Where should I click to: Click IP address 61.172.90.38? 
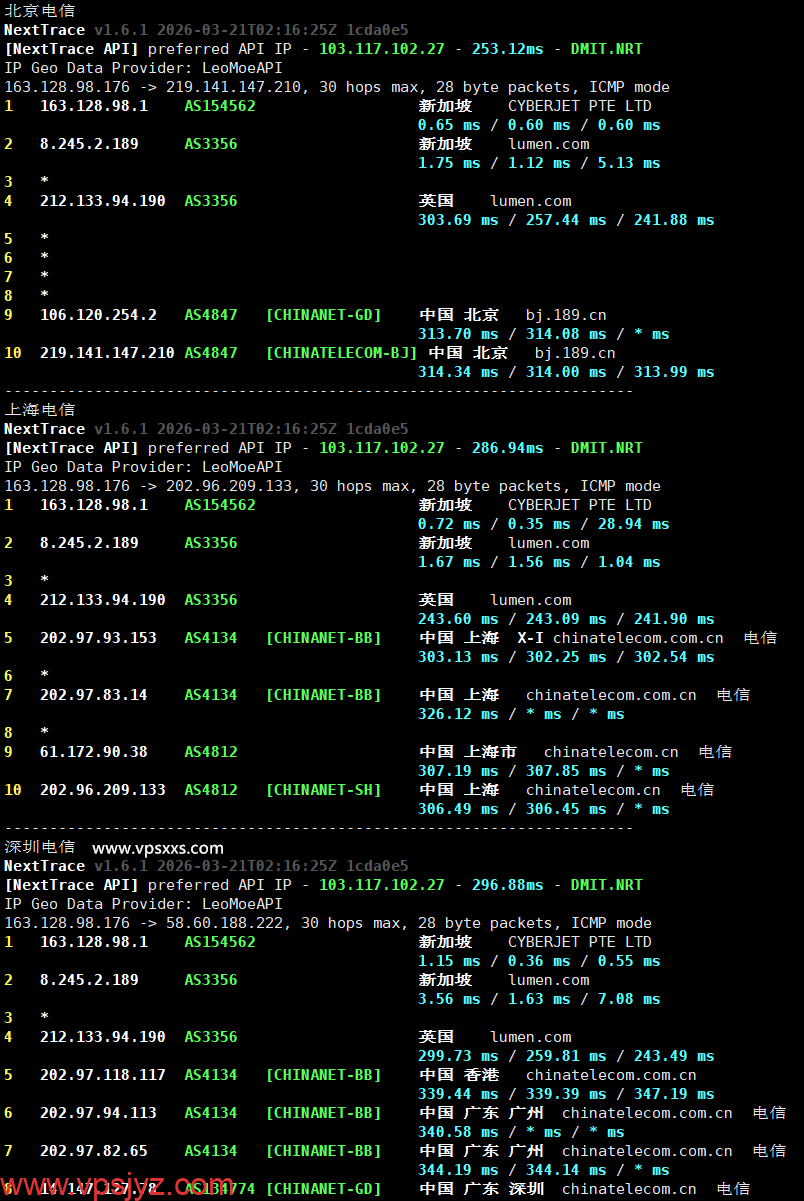94,752
